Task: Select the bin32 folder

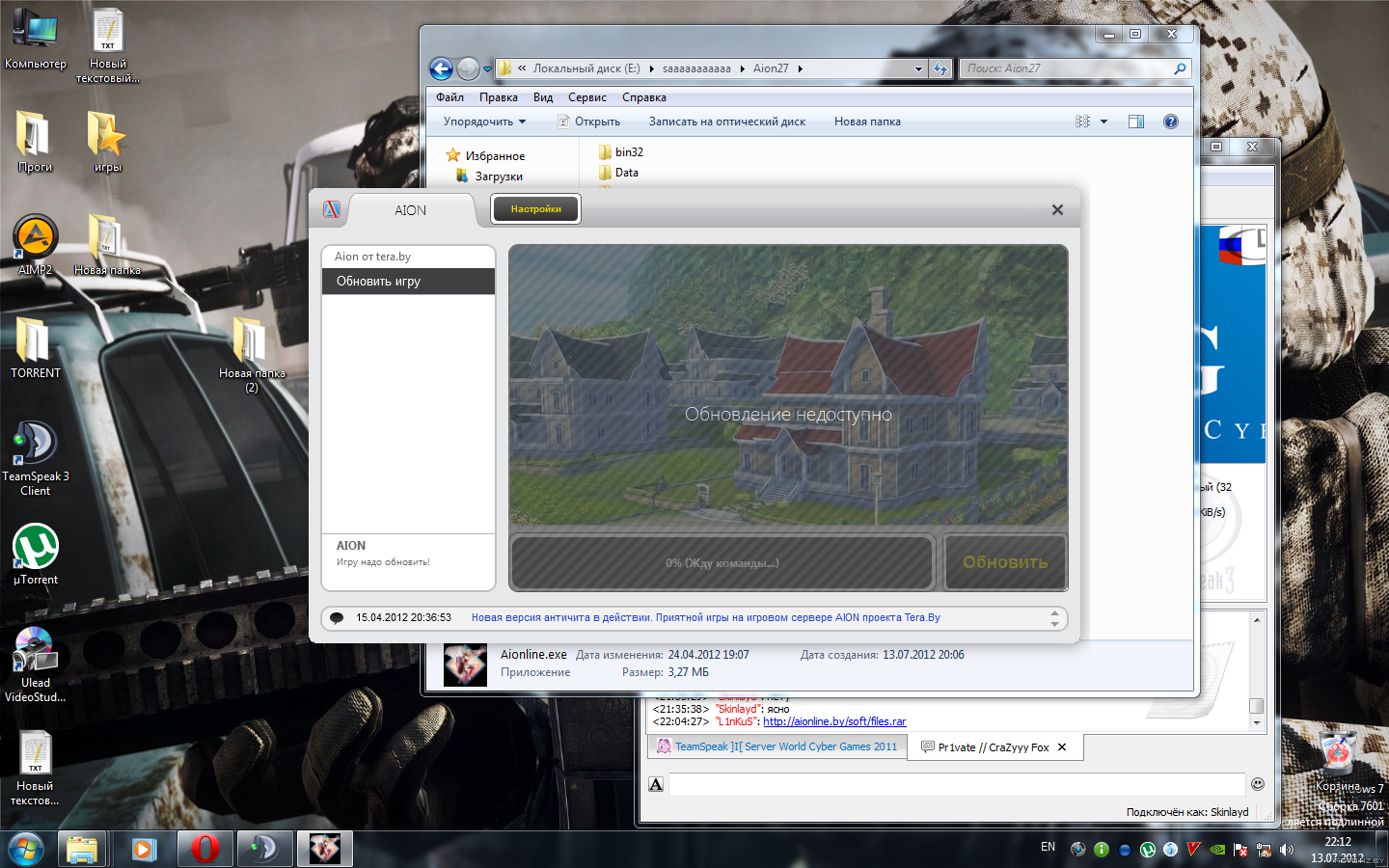Action: click(620, 152)
